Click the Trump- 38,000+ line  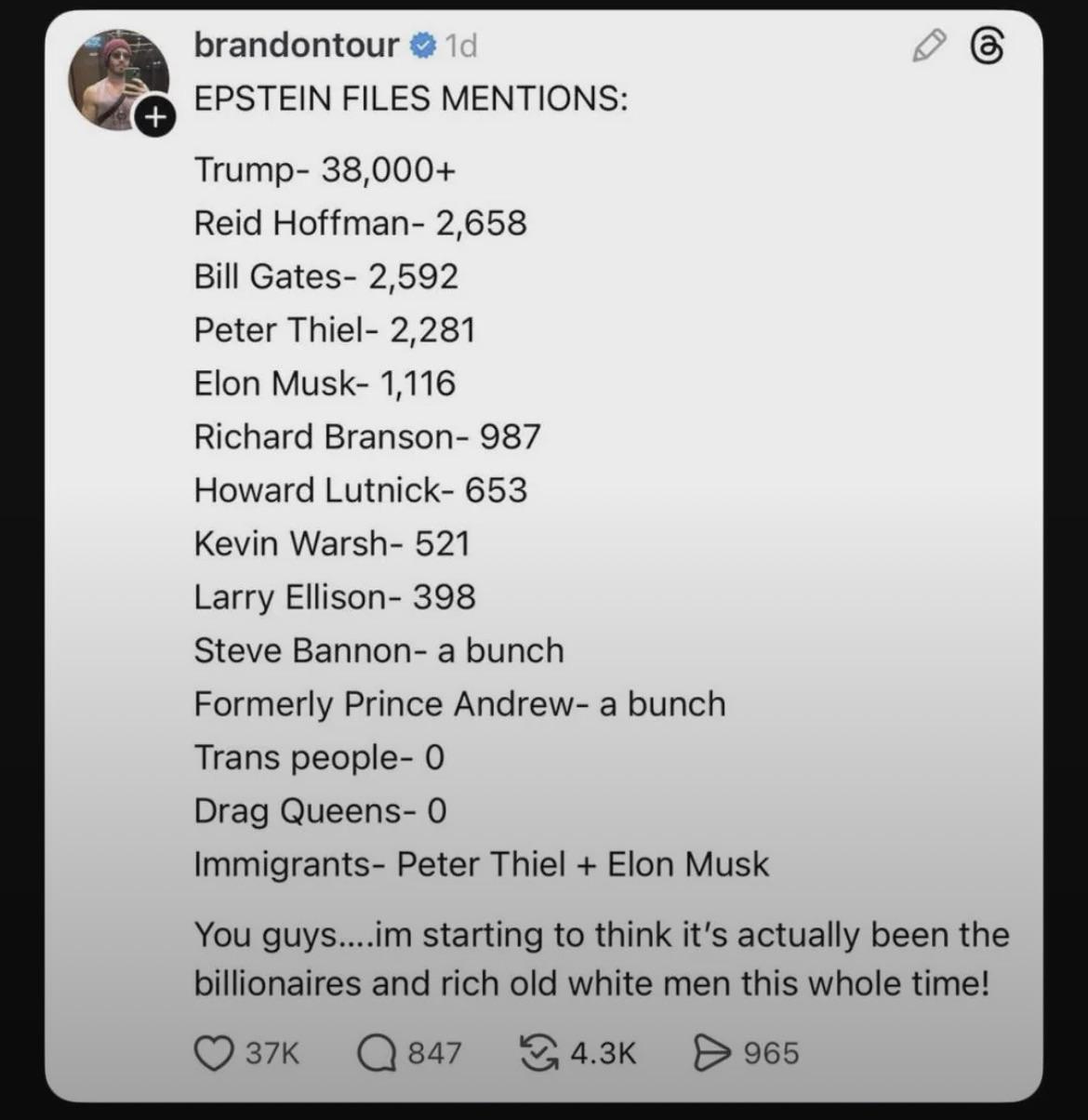pyautogui.click(x=325, y=169)
